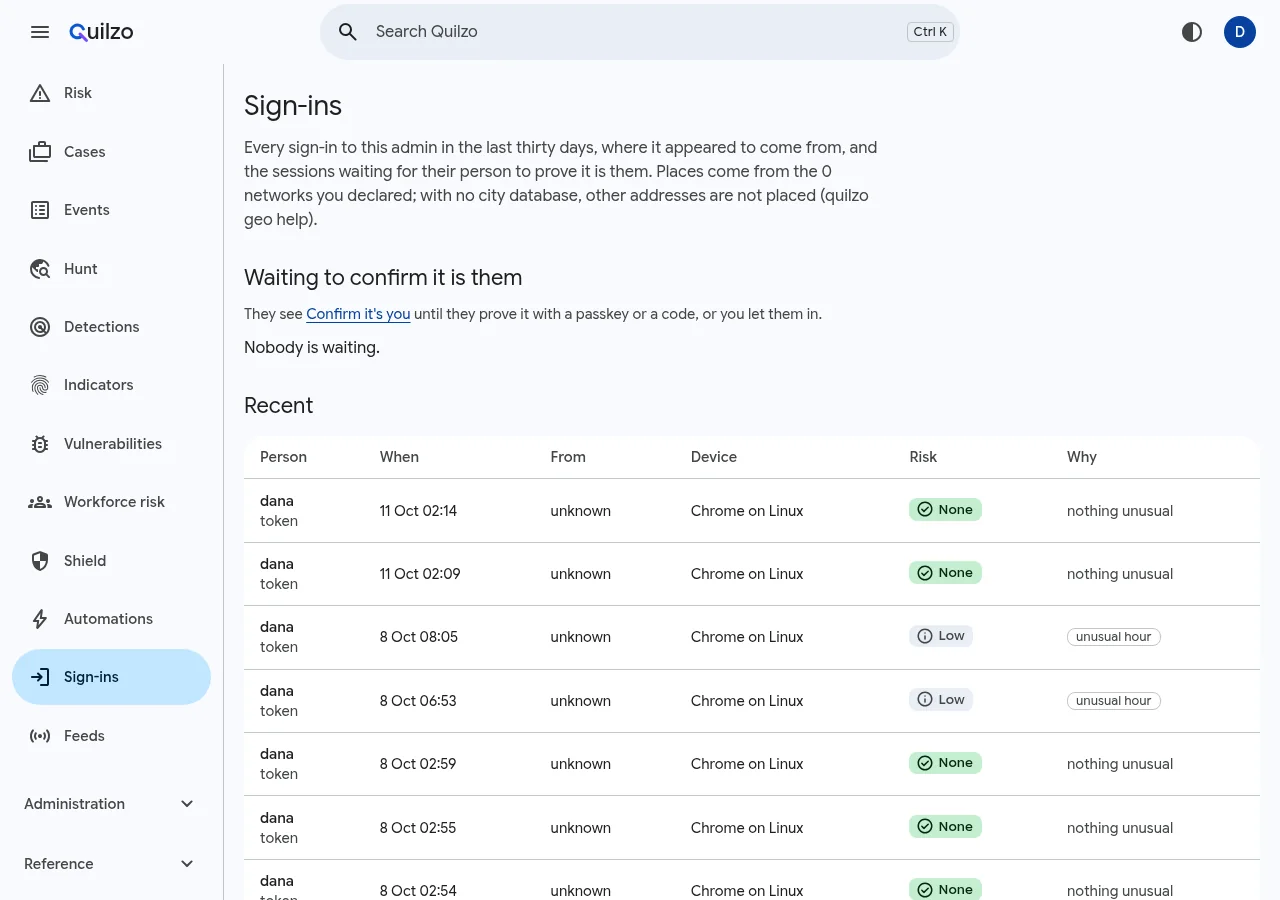1280x900 pixels.
Task: Select the 8 Oct 02:55 timestamp
Action: click(418, 828)
